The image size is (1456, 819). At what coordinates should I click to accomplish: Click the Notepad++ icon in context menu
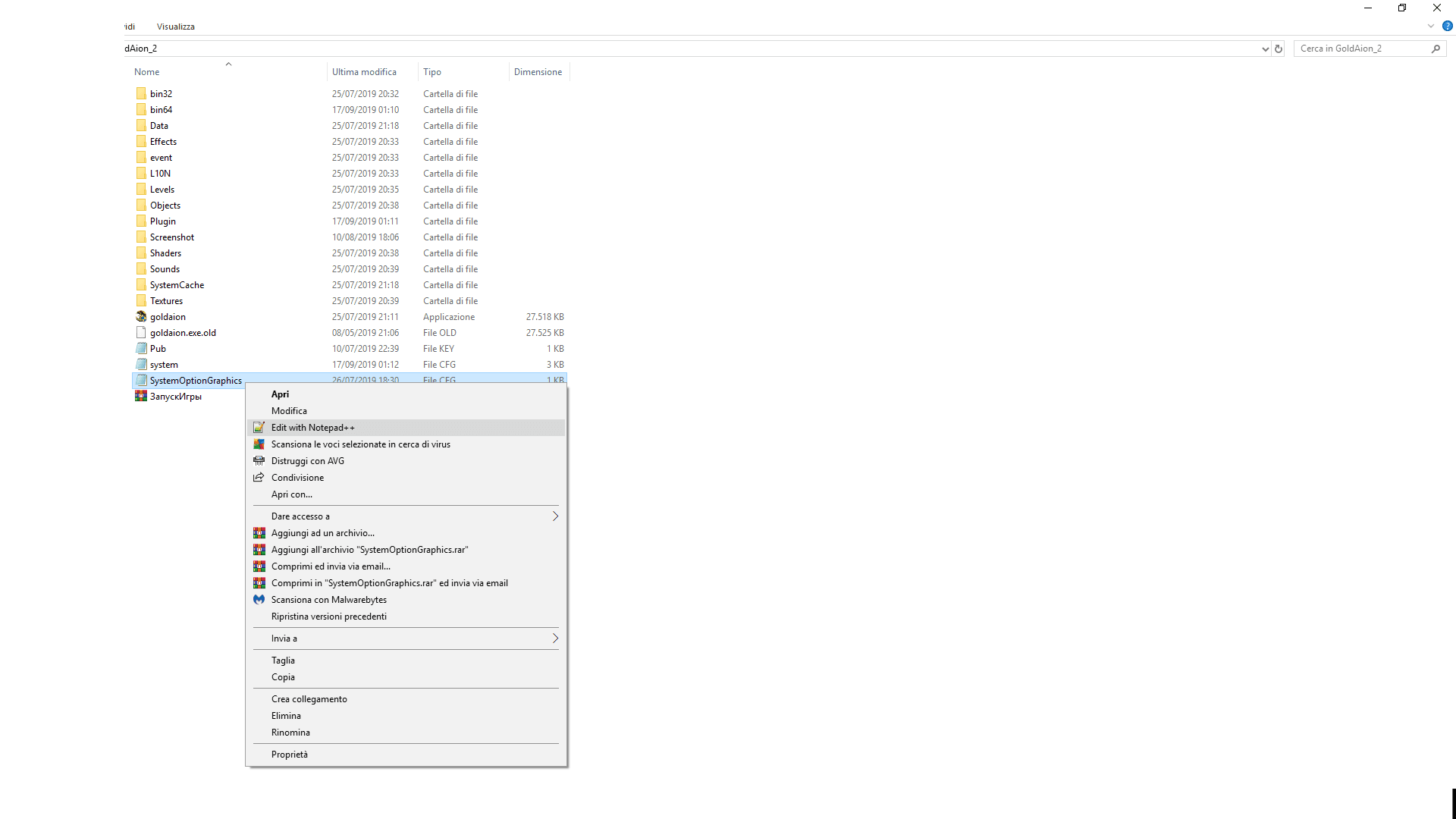(x=259, y=428)
